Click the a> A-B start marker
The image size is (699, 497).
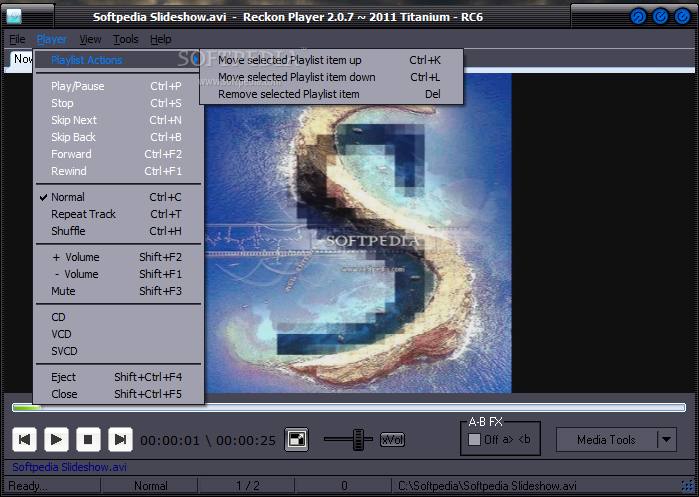click(508, 439)
